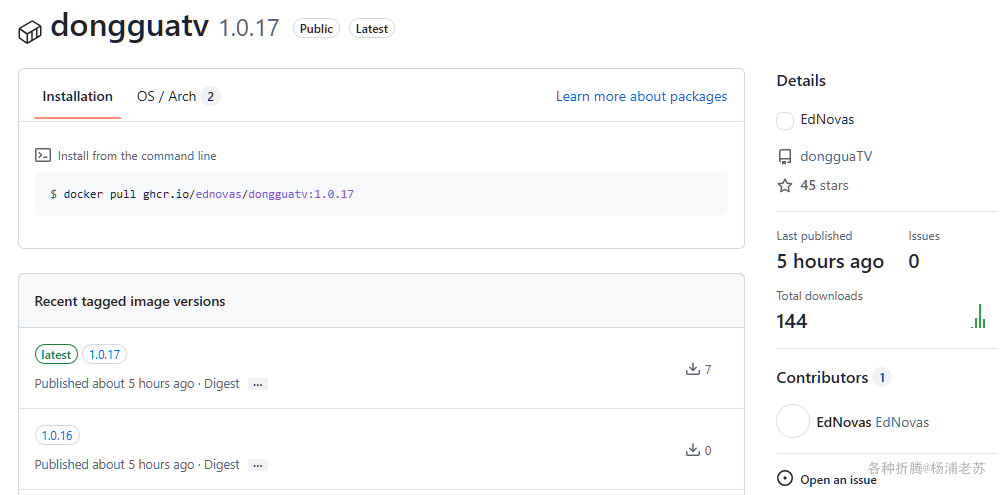Click the green downloads activity chart
The width and height of the screenshot is (1007, 495).
[x=978, y=316]
